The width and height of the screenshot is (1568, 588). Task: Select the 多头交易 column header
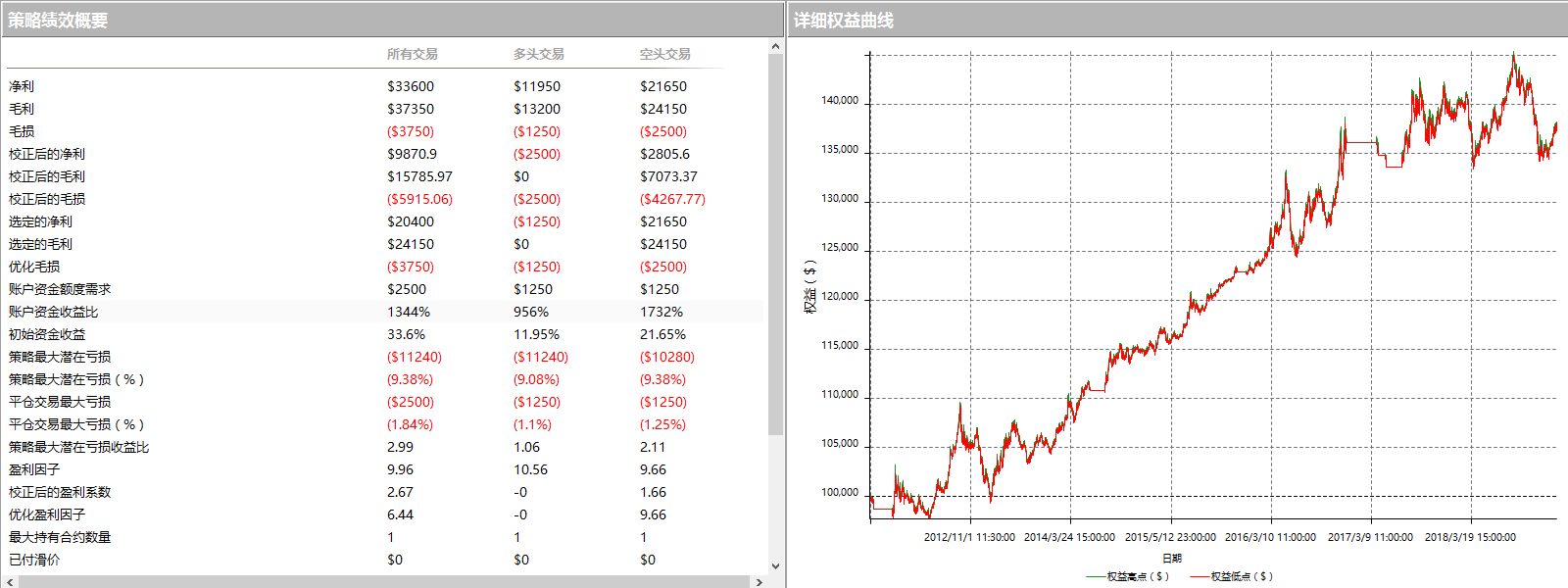coord(538,54)
